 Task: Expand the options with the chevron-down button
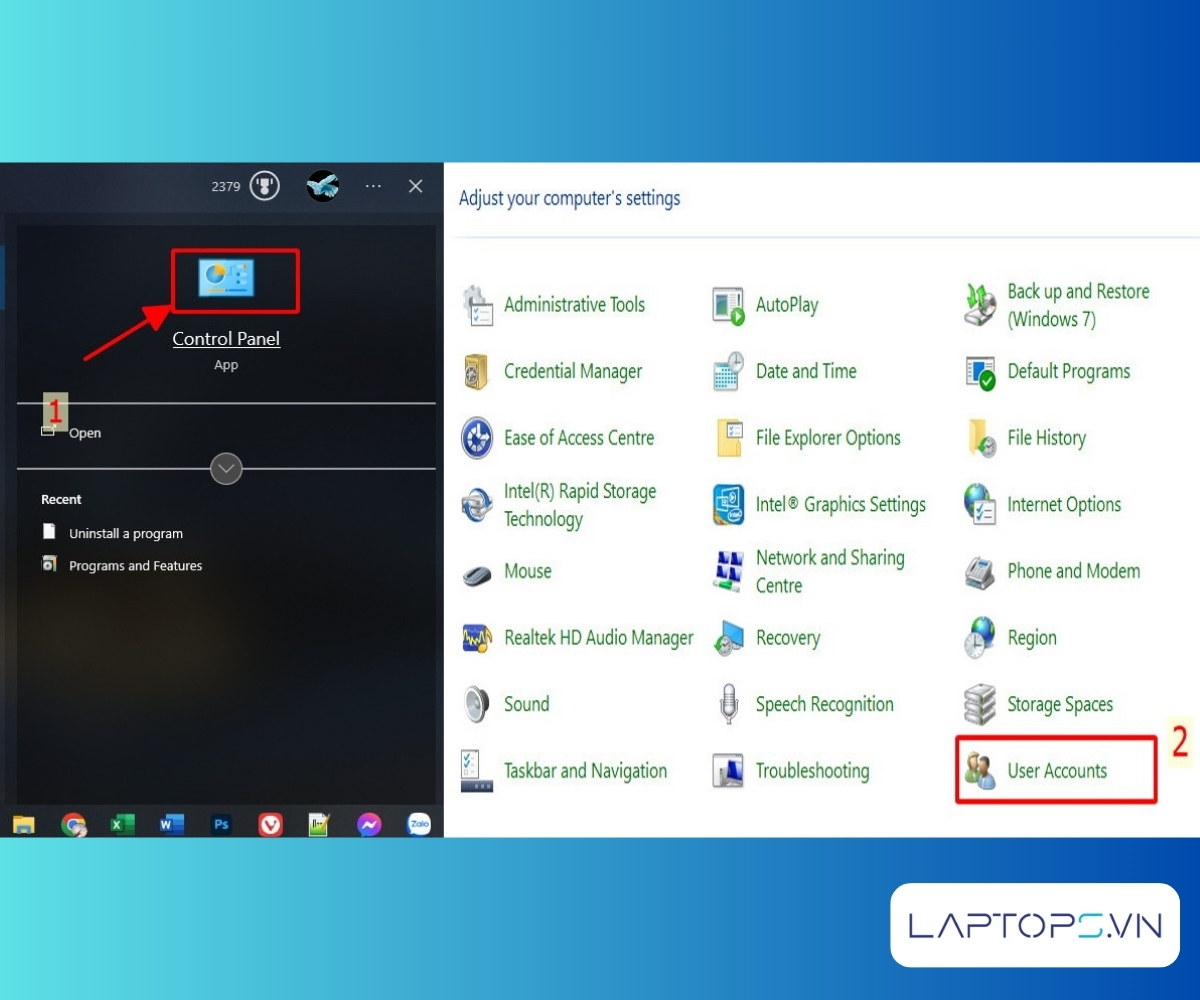tap(226, 468)
